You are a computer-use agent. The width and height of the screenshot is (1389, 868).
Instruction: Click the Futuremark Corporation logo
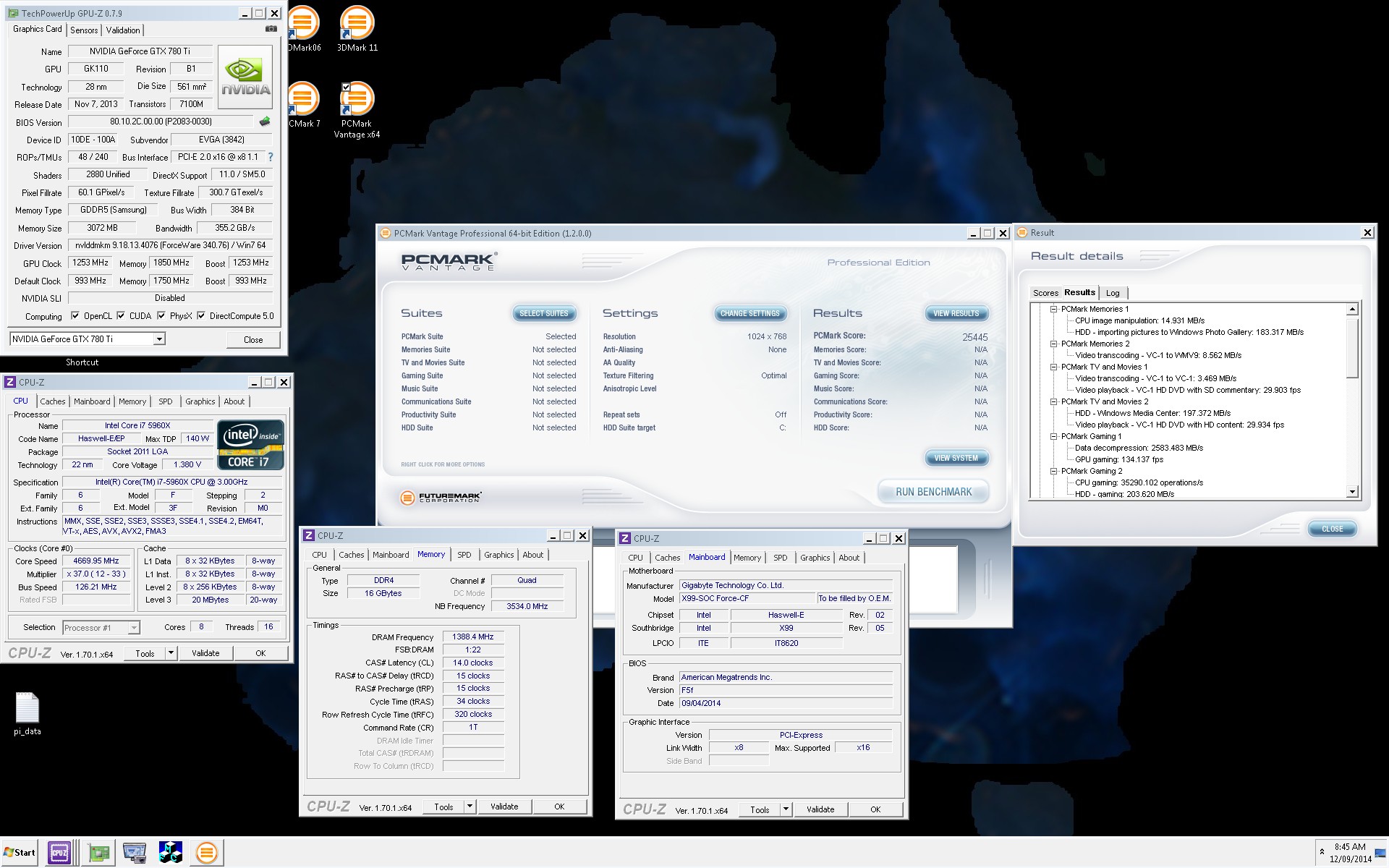(x=441, y=498)
